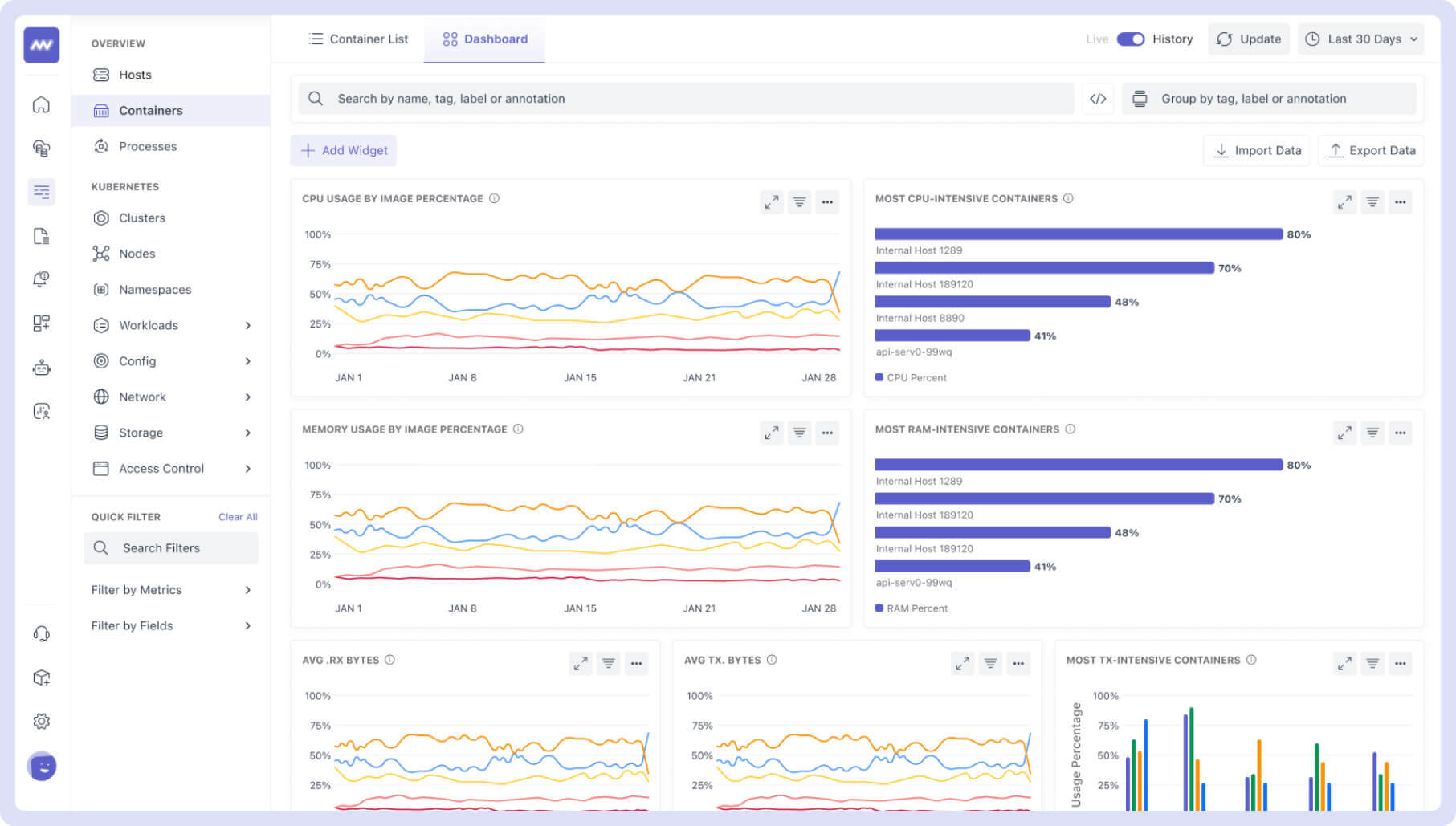Open the notifications bell icon in the sidebar

(41, 279)
